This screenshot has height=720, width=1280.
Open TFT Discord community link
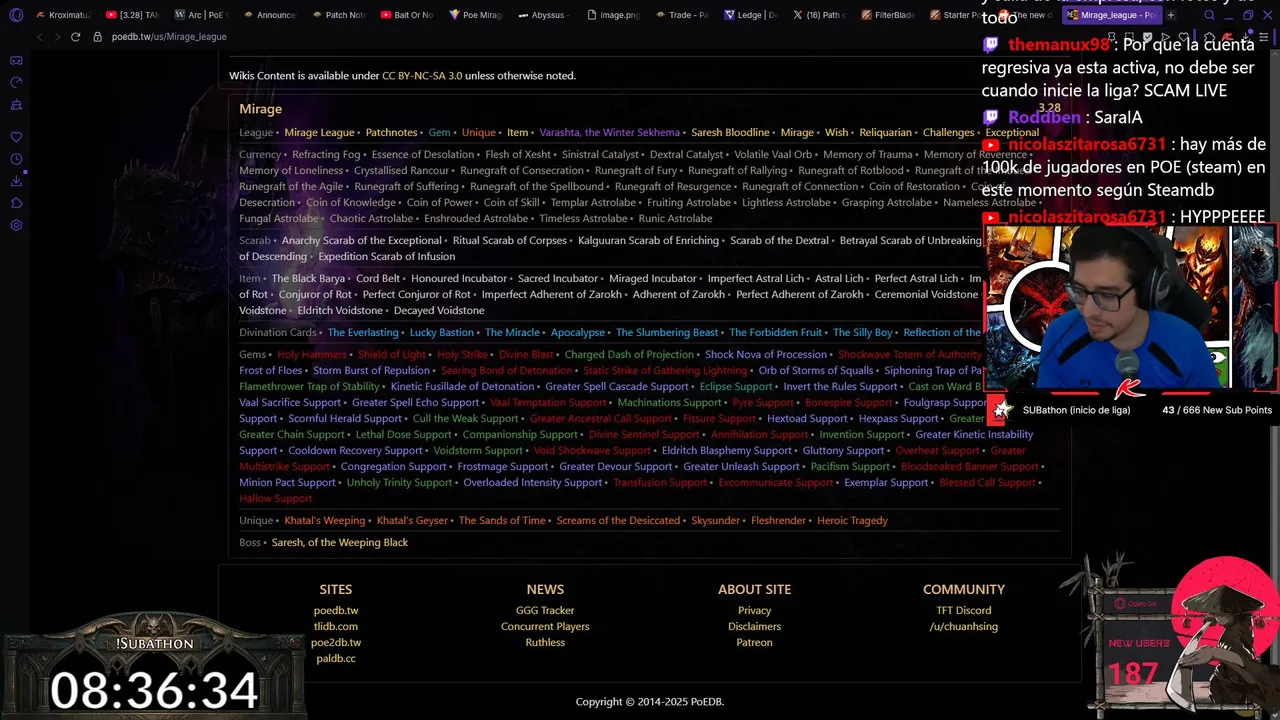click(964, 611)
